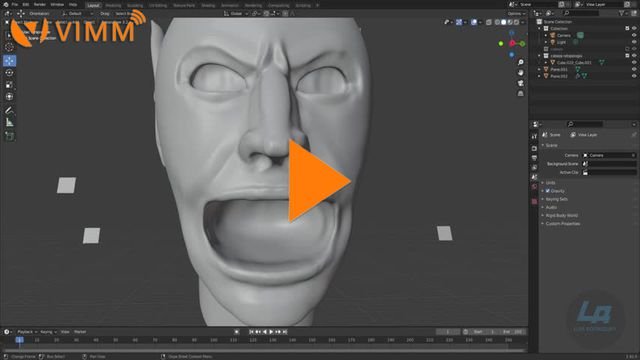Select the 3D Cursor tool
640x360 pixels.
pyautogui.click(x=9, y=47)
